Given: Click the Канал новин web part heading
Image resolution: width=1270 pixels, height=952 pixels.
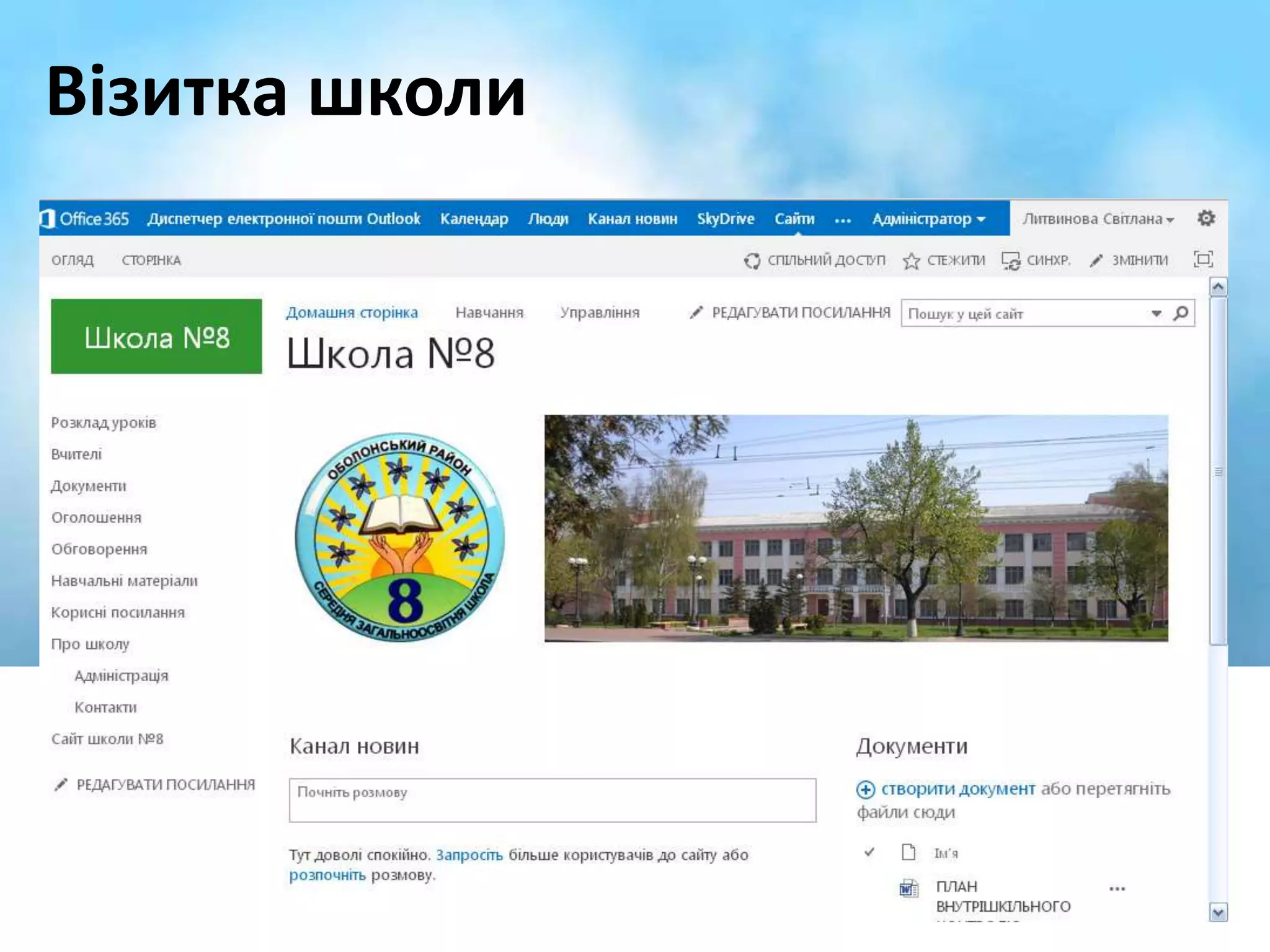Looking at the screenshot, I should [x=354, y=746].
